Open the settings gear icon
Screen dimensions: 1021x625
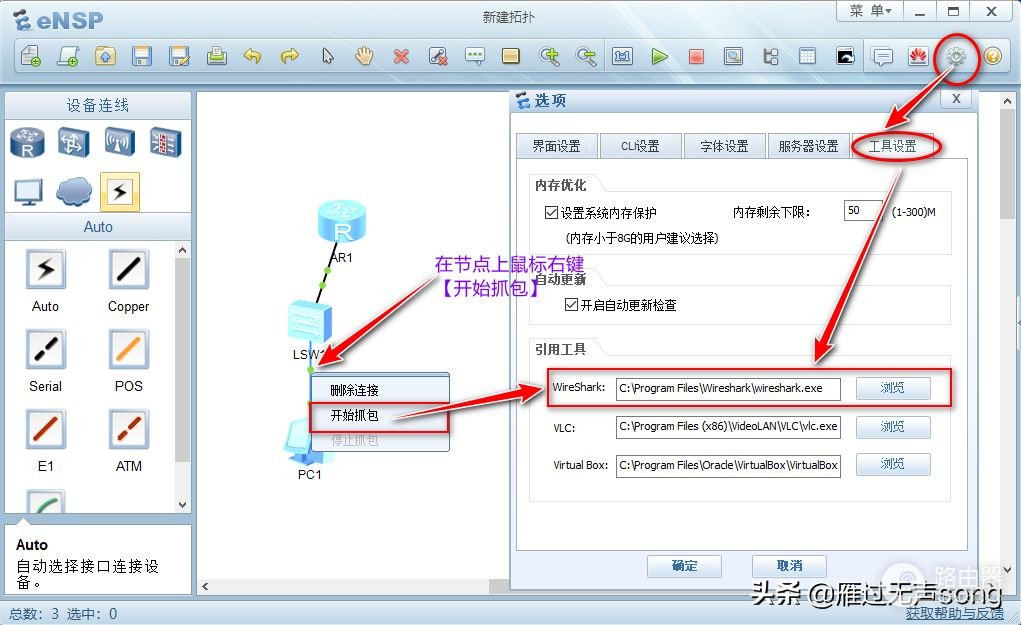tap(956, 57)
